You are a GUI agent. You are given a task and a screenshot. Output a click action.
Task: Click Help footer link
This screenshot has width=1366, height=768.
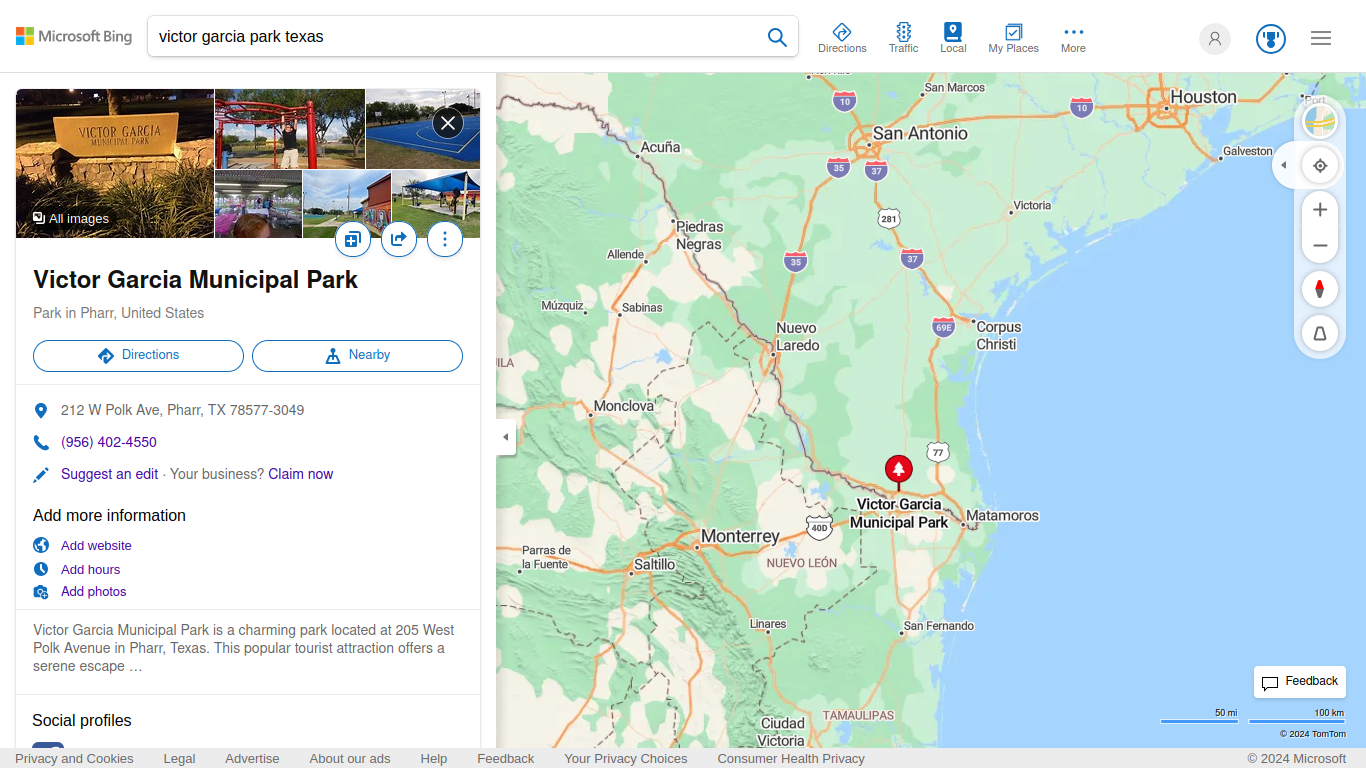click(434, 759)
